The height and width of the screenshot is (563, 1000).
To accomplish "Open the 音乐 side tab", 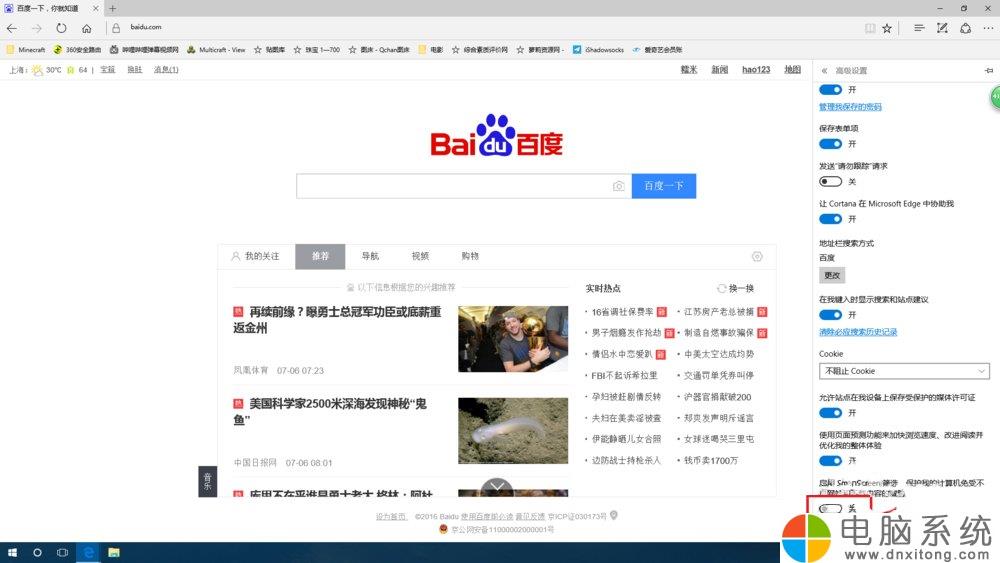I will [x=207, y=481].
